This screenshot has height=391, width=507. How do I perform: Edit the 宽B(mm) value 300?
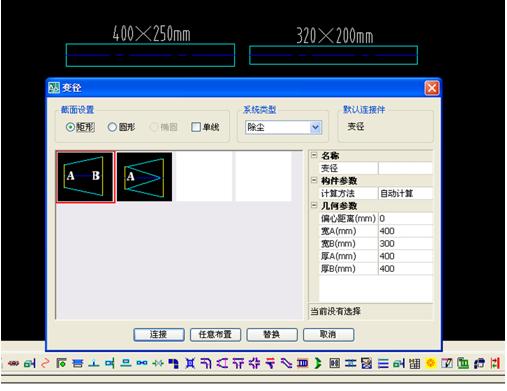405,244
